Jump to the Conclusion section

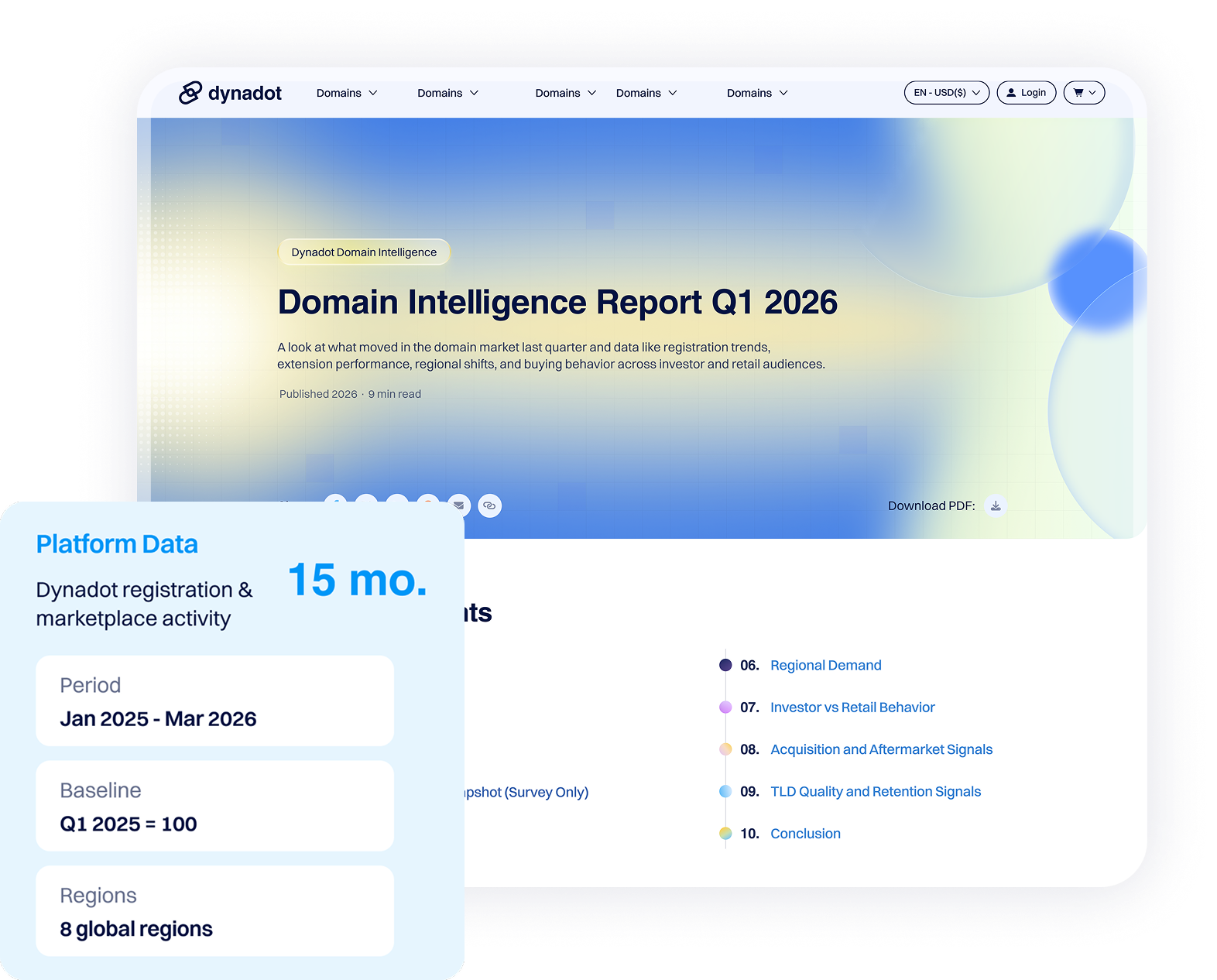tap(805, 834)
